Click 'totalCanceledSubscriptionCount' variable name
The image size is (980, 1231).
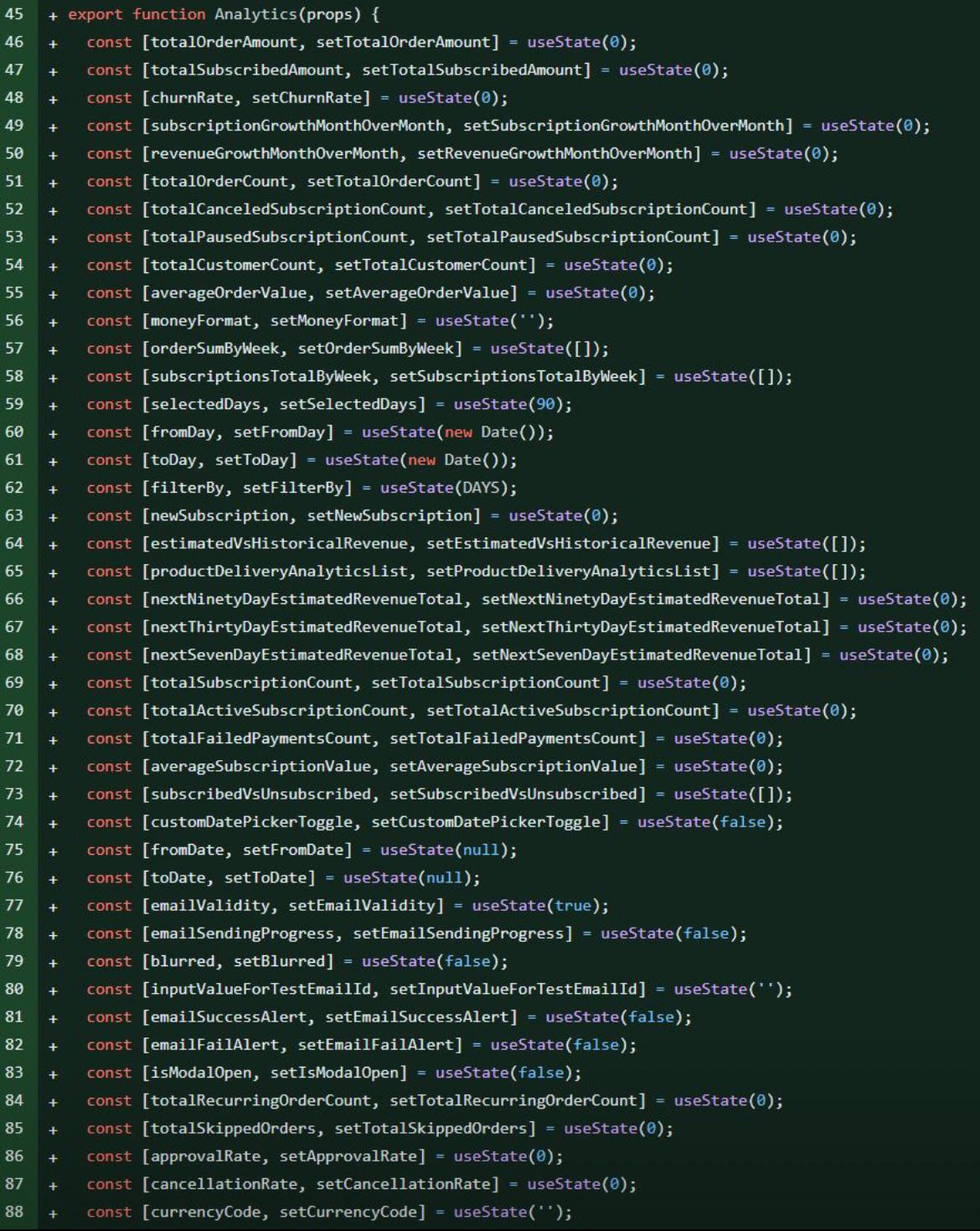pos(288,209)
